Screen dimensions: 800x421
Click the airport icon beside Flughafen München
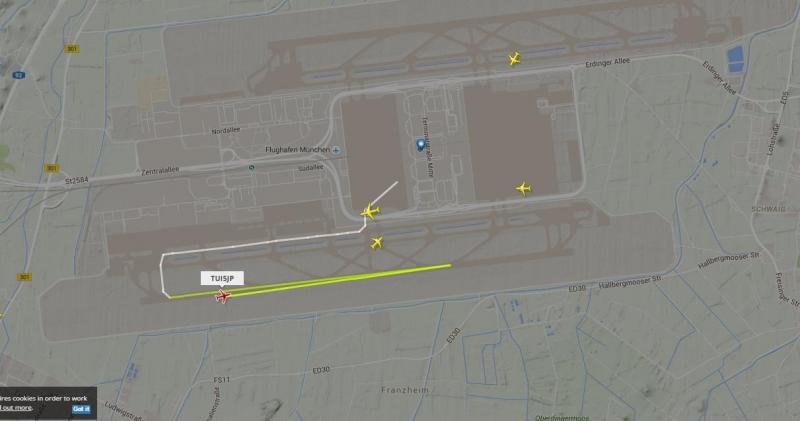point(336,150)
